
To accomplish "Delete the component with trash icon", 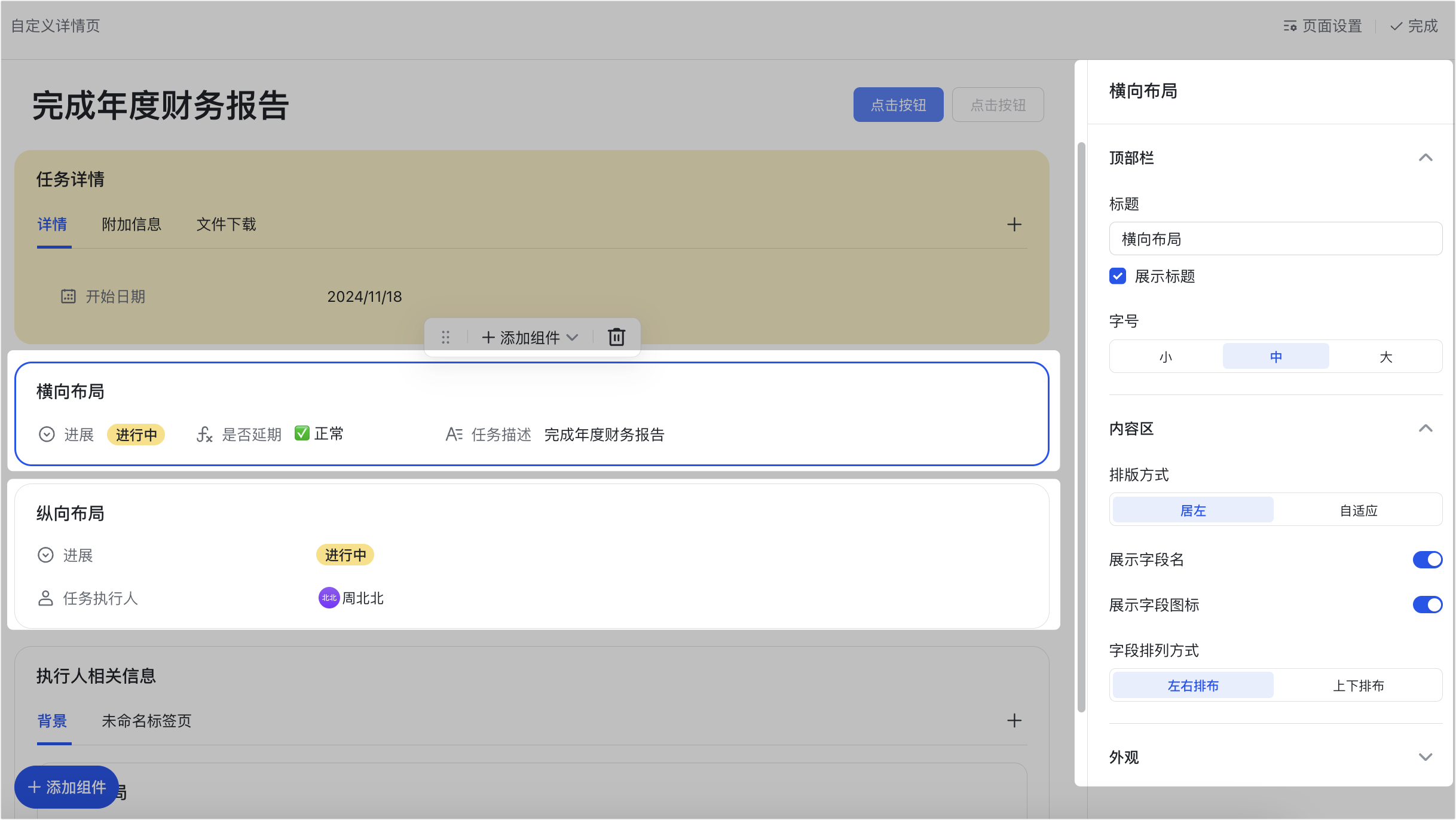I will click(617, 338).
